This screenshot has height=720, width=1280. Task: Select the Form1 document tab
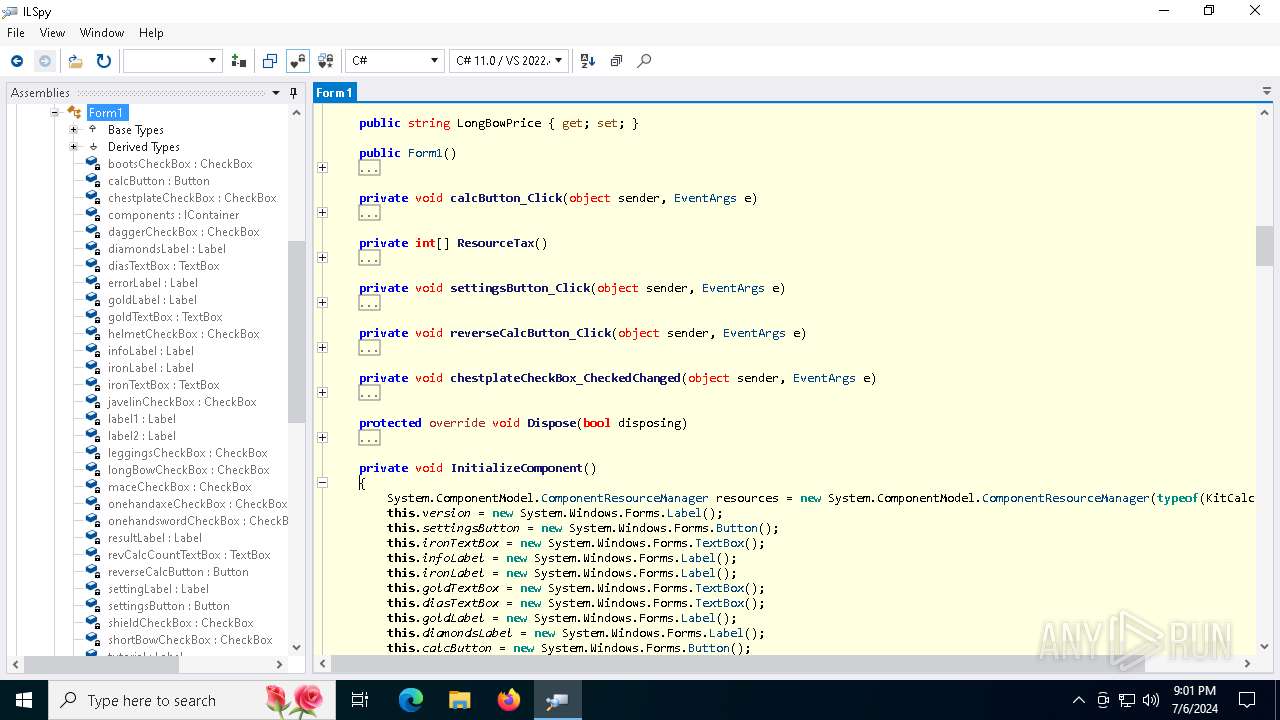[x=334, y=93]
